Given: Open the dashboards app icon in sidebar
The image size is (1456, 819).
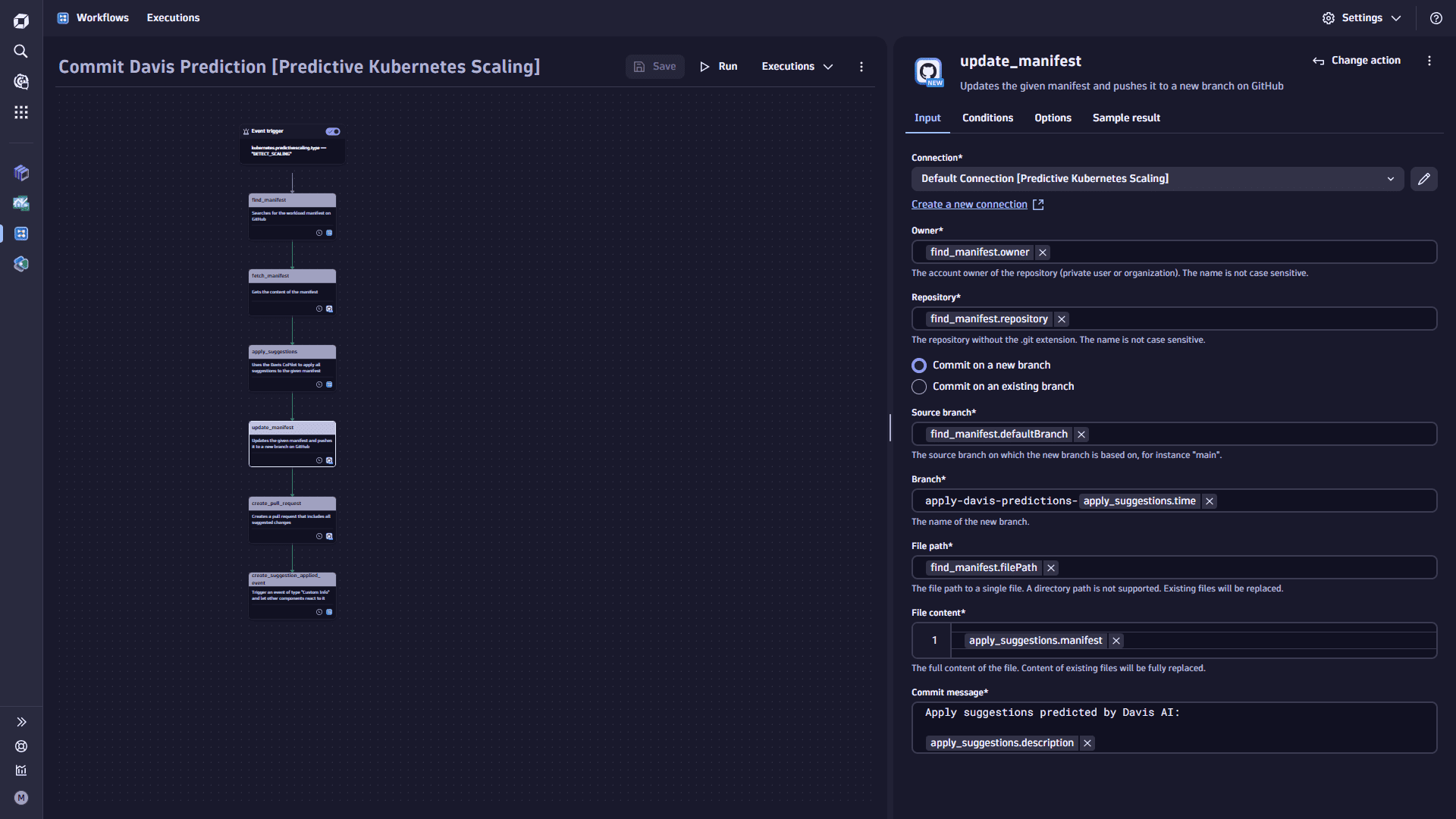Looking at the screenshot, I should pyautogui.click(x=21, y=203).
